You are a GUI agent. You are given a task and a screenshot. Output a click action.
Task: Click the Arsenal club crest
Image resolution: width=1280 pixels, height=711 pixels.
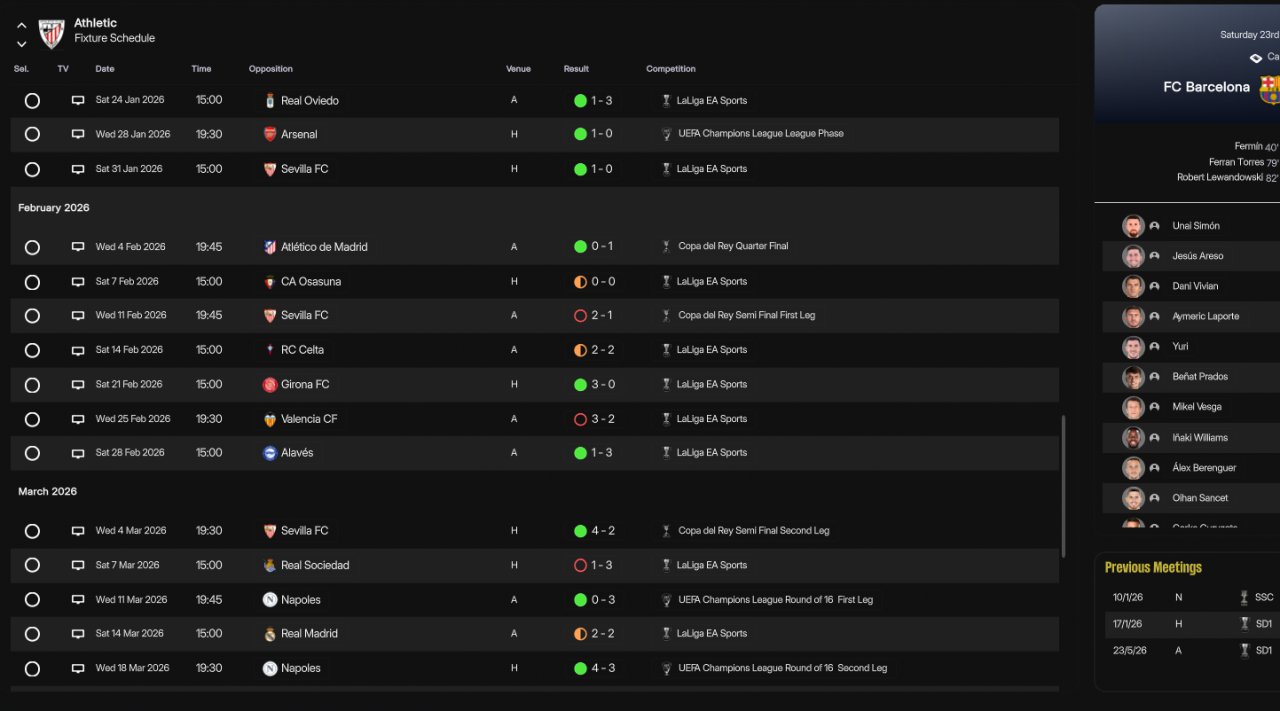(269, 134)
